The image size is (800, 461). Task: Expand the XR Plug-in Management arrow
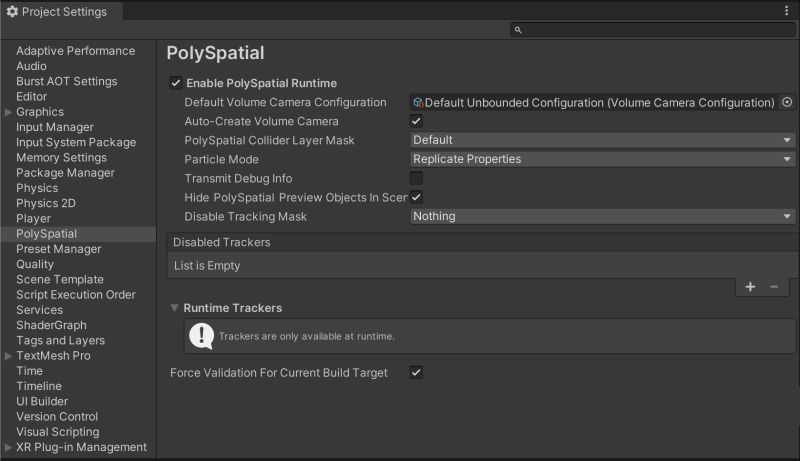[8, 447]
